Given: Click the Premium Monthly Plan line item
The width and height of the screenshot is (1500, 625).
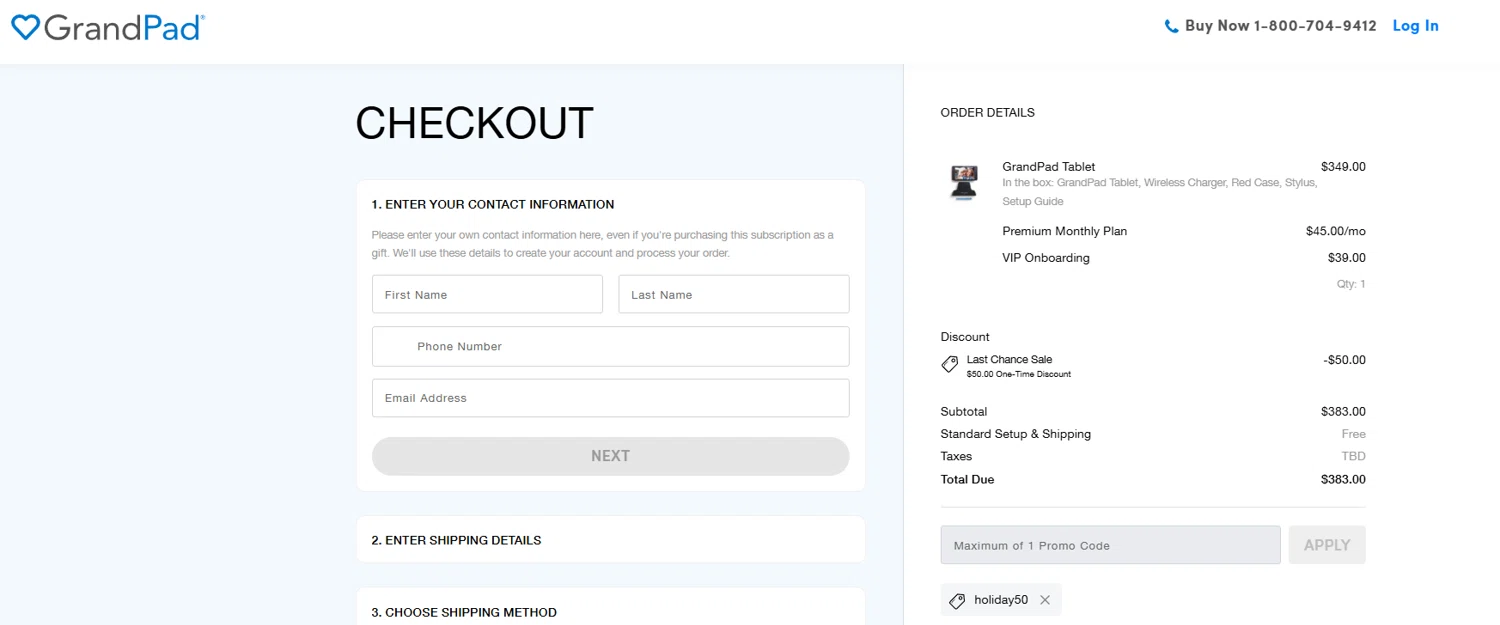Looking at the screenshot, I should (1064, 231).
